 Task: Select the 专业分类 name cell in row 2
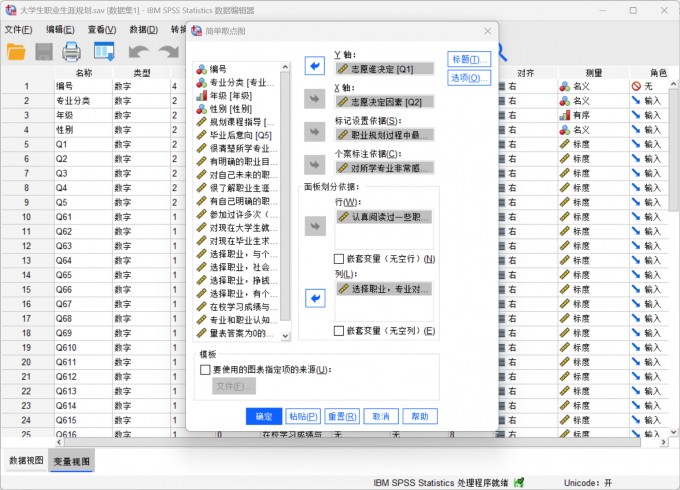(83, 101)
